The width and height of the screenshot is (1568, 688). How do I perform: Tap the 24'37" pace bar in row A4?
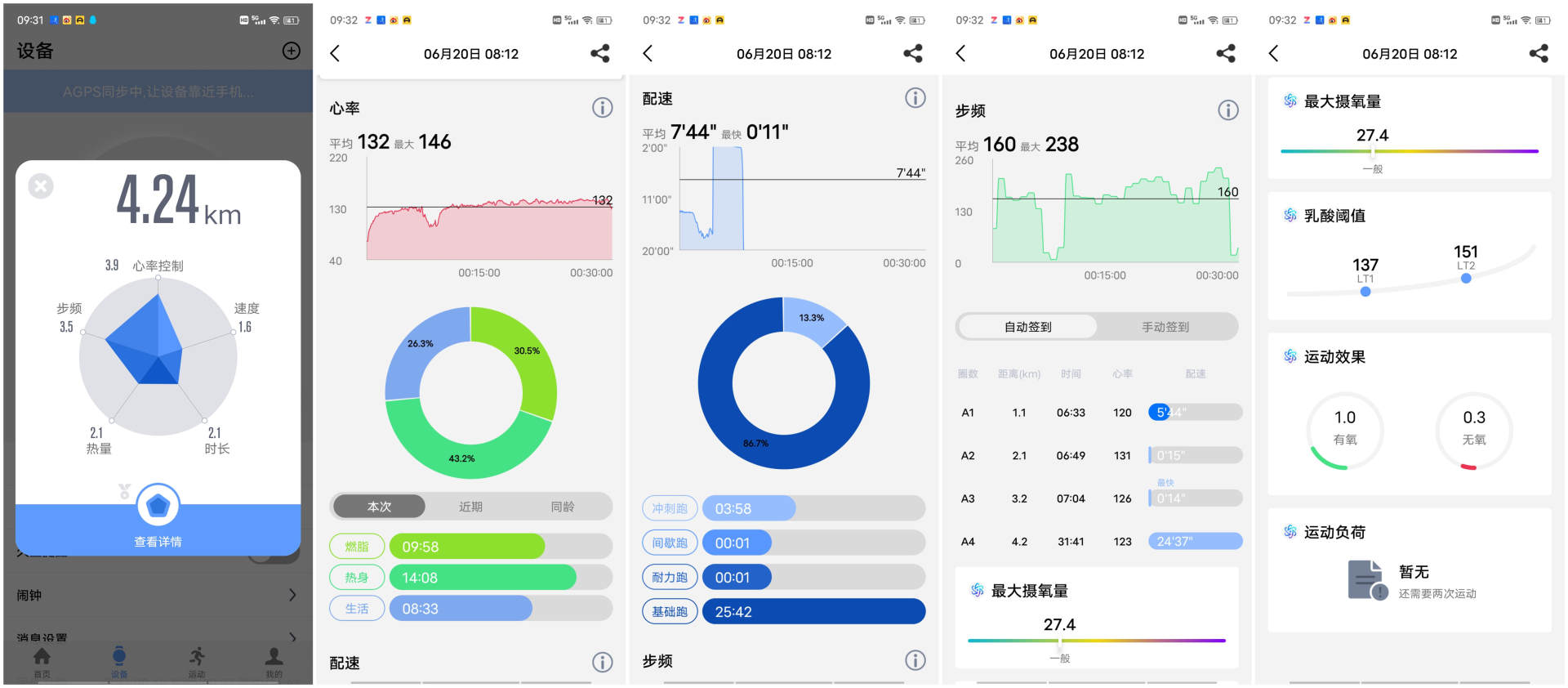point(1196,541)
